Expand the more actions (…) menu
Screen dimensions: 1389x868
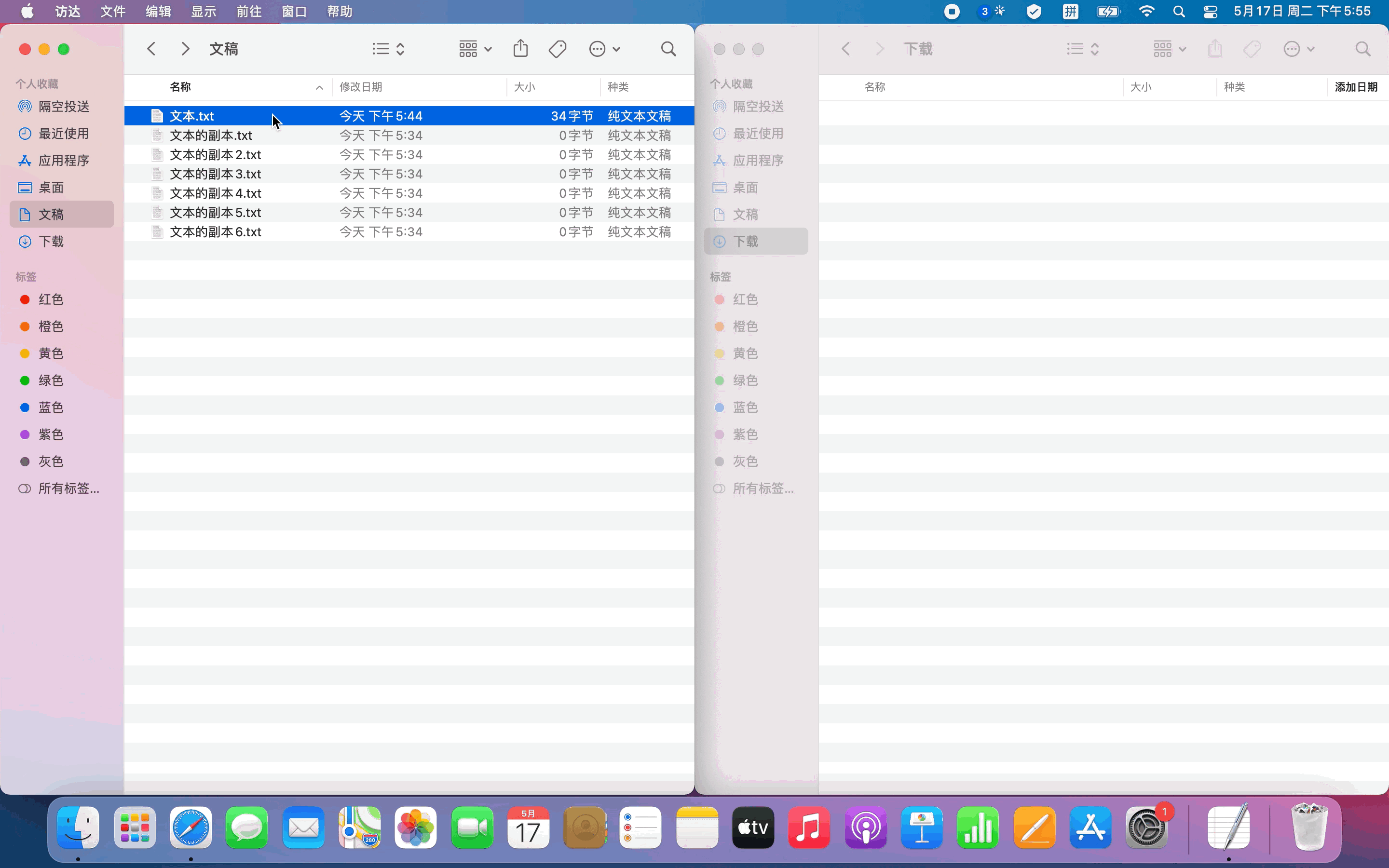(604, 49)
